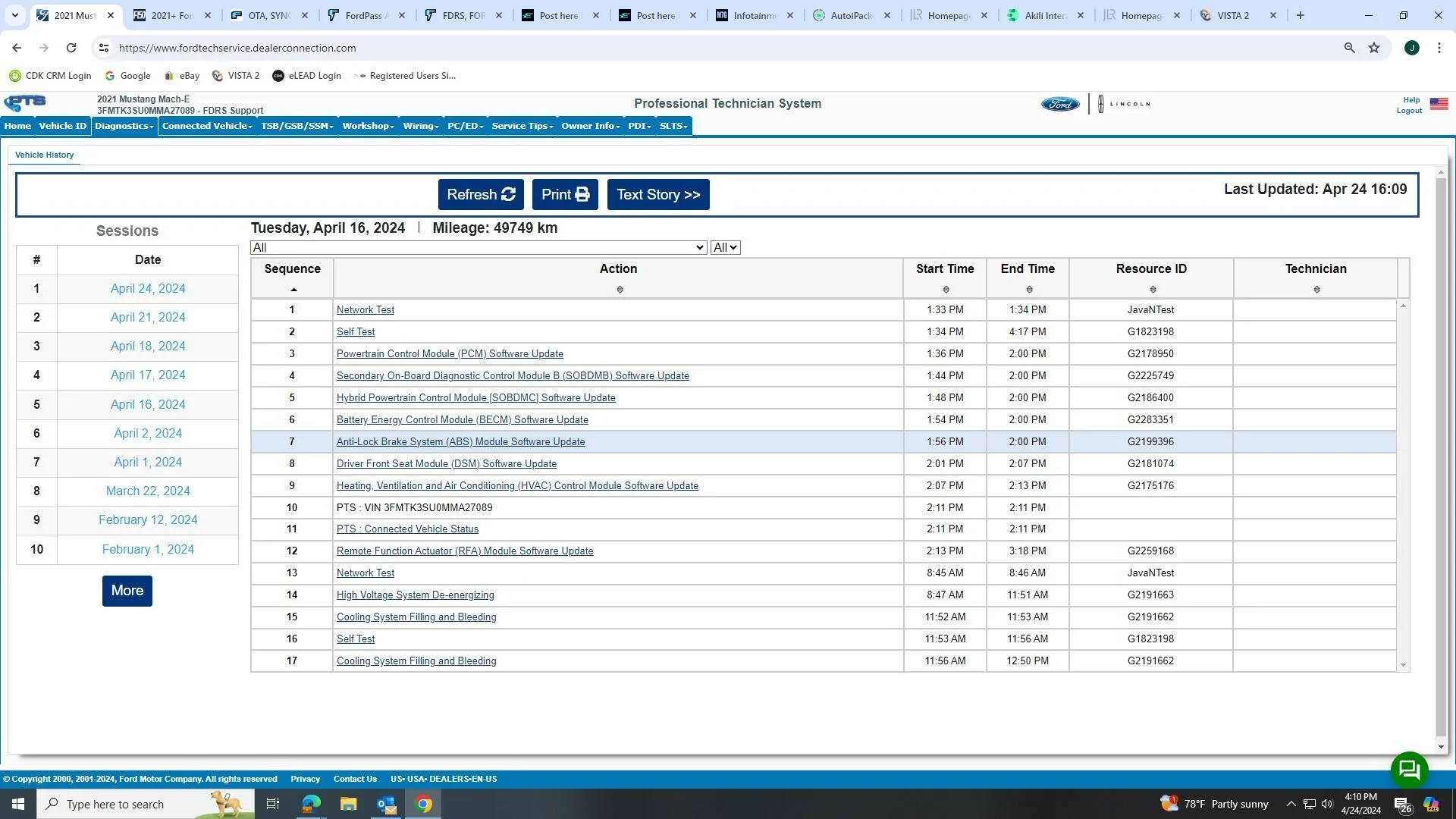This screenshot has height=819, width=1456.
Task: Open tab search dropdown arrow
Action: (14, 15)
